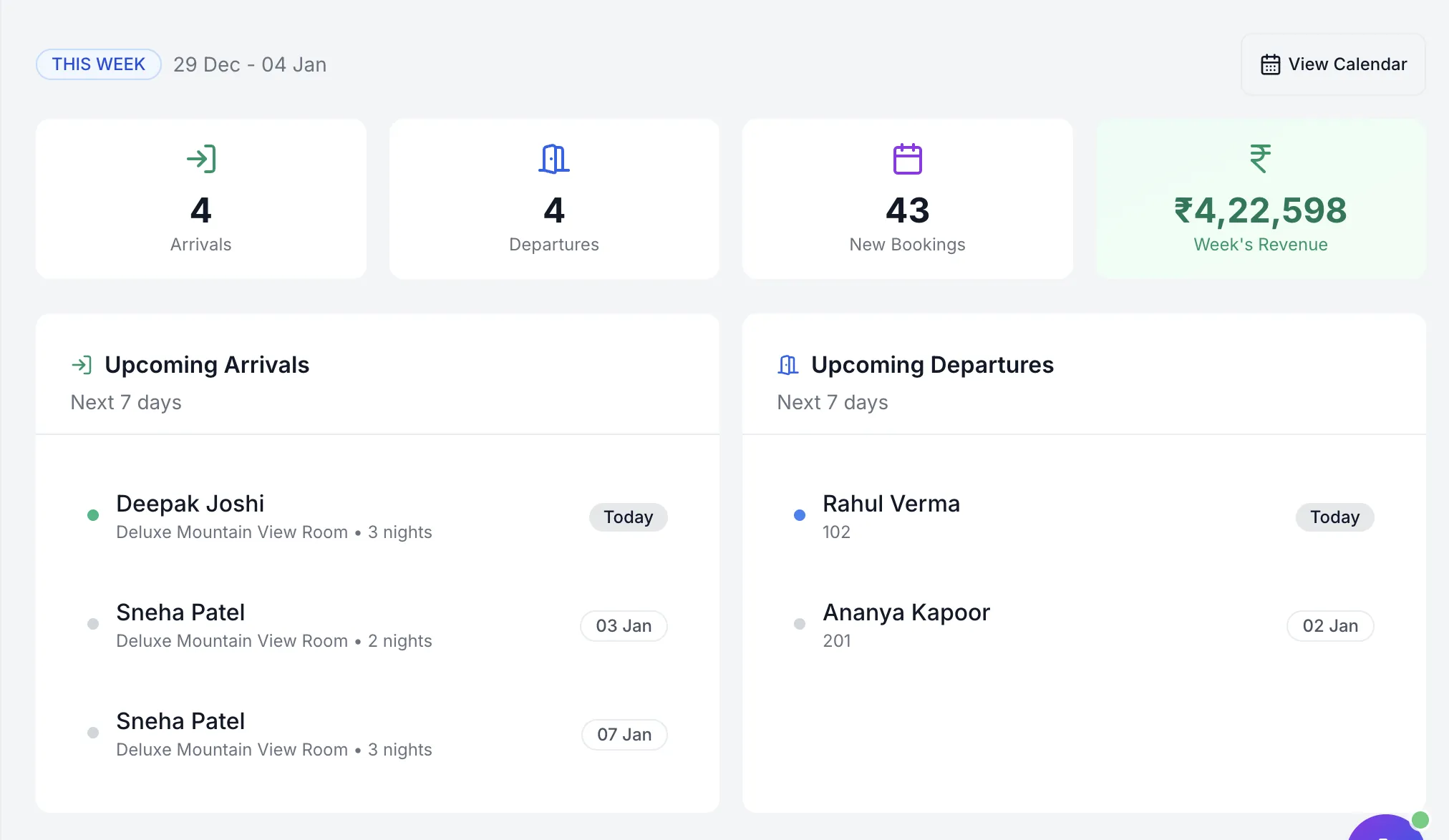
Task: Select the THIS WEEK badge
Action: [99, 64]
